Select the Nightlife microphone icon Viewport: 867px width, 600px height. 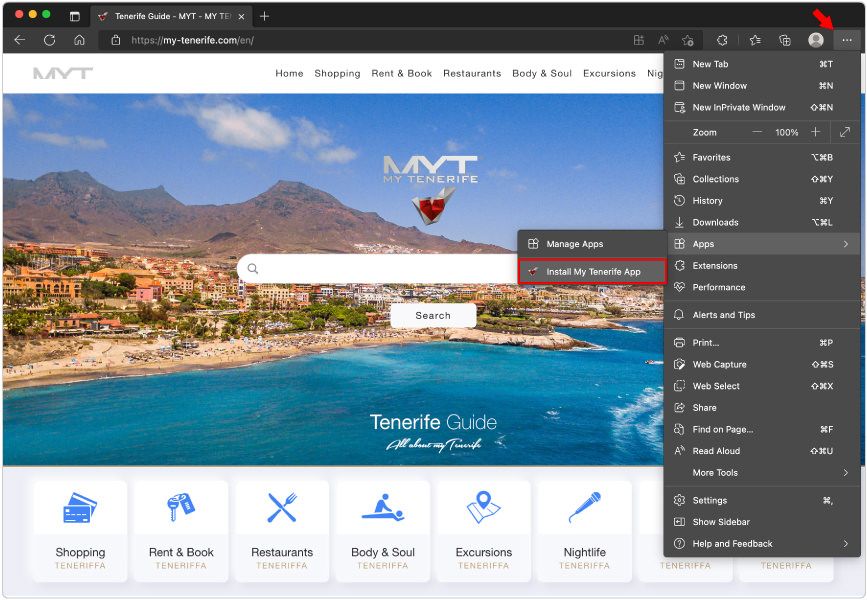tap(584, 506)
